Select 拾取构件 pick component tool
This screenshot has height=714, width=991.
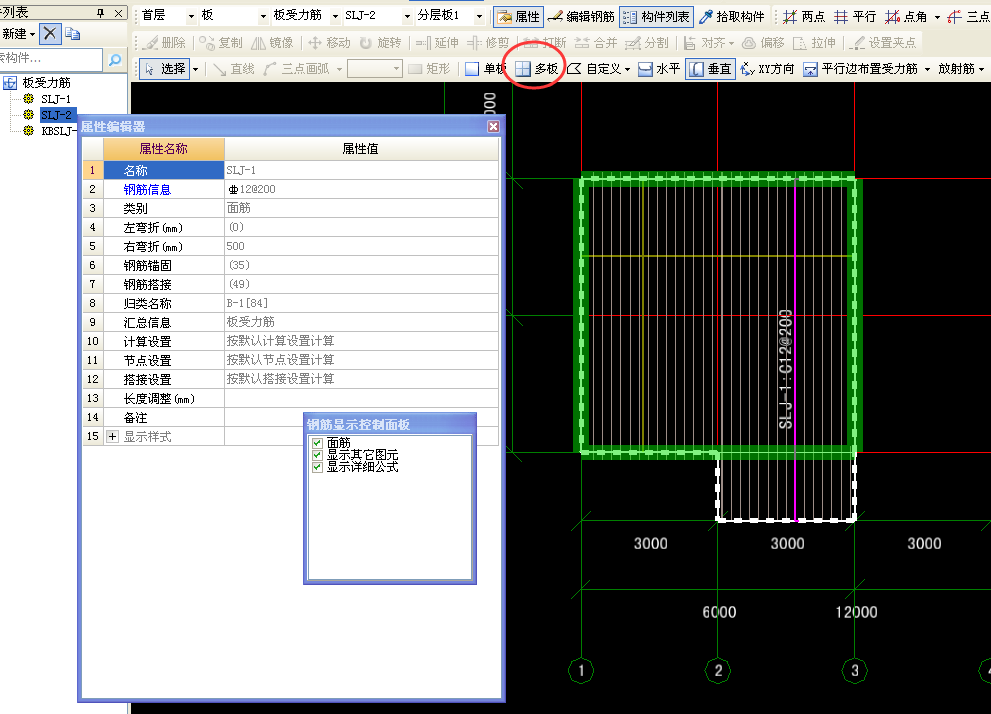(x=732, y=16)
